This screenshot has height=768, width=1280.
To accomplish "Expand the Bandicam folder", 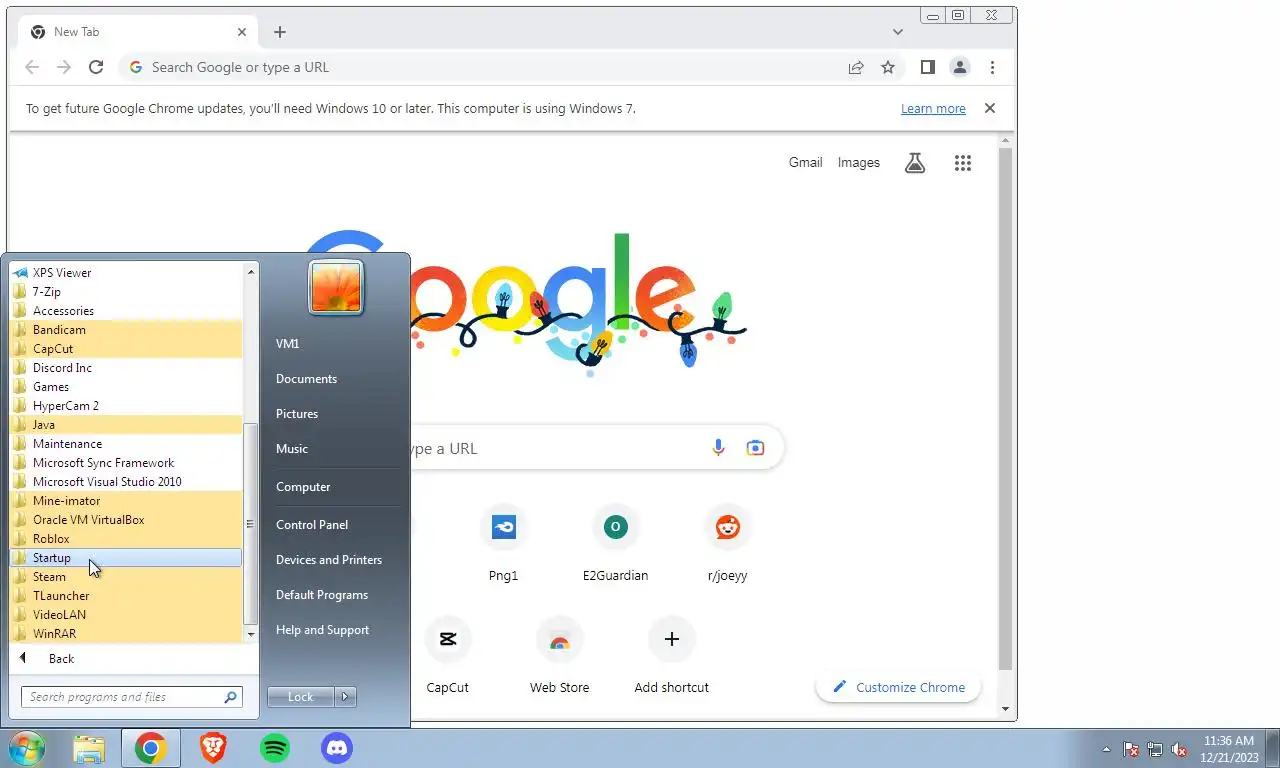I will click(x=126, y=330).
